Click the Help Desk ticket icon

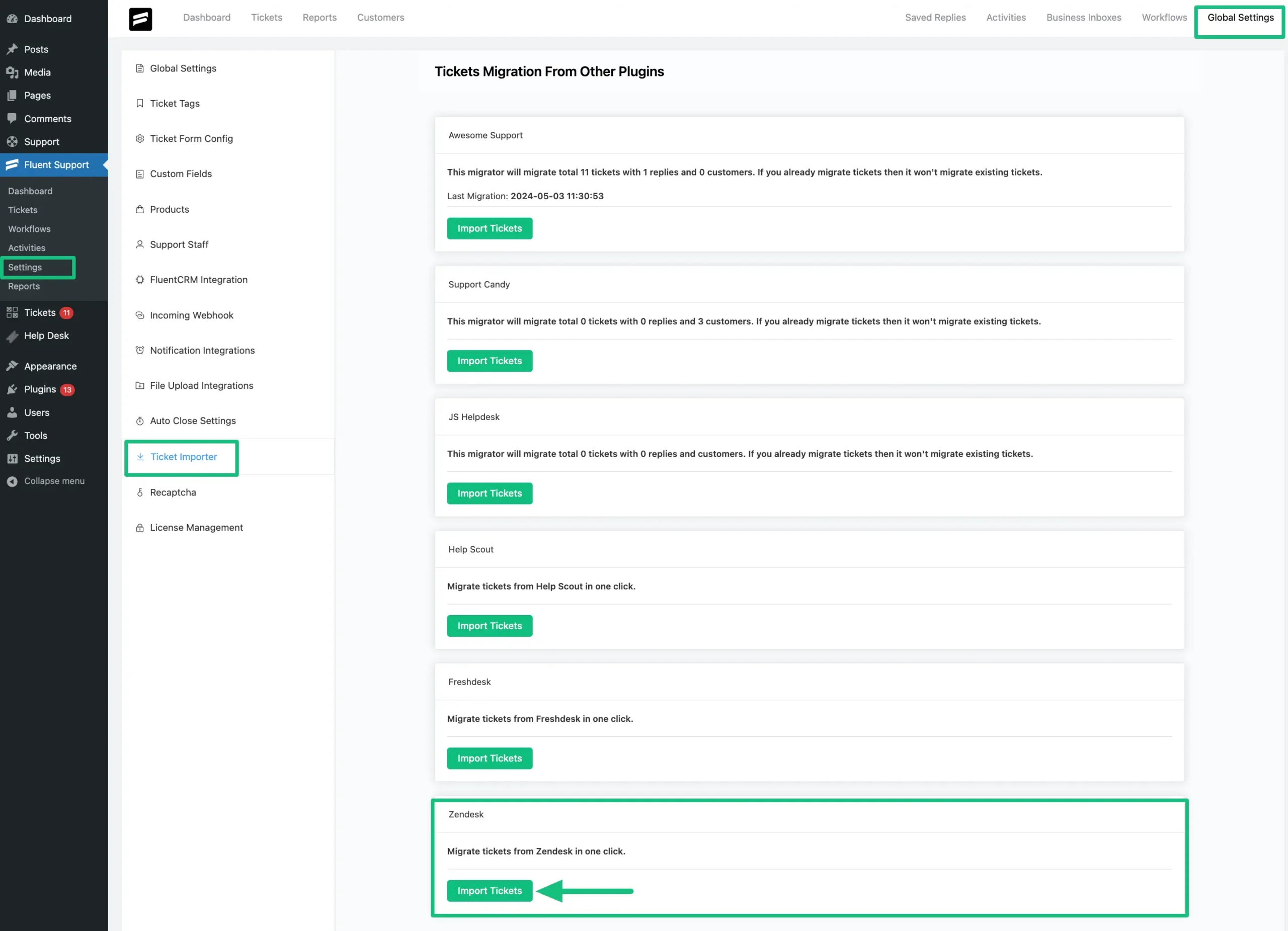(x=12, y=336)
